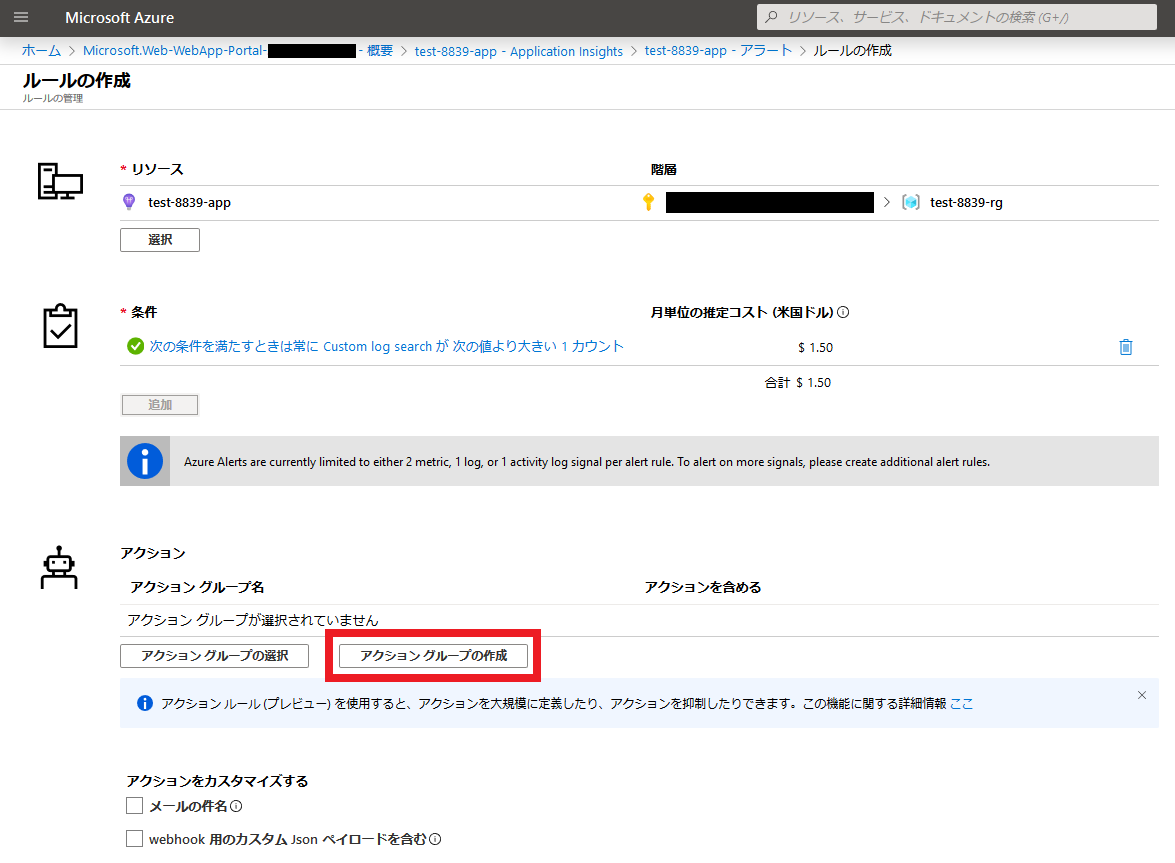The image size is (1175, 863).
Task: Open the hamburger portal menu
Action: pos(21,17)
